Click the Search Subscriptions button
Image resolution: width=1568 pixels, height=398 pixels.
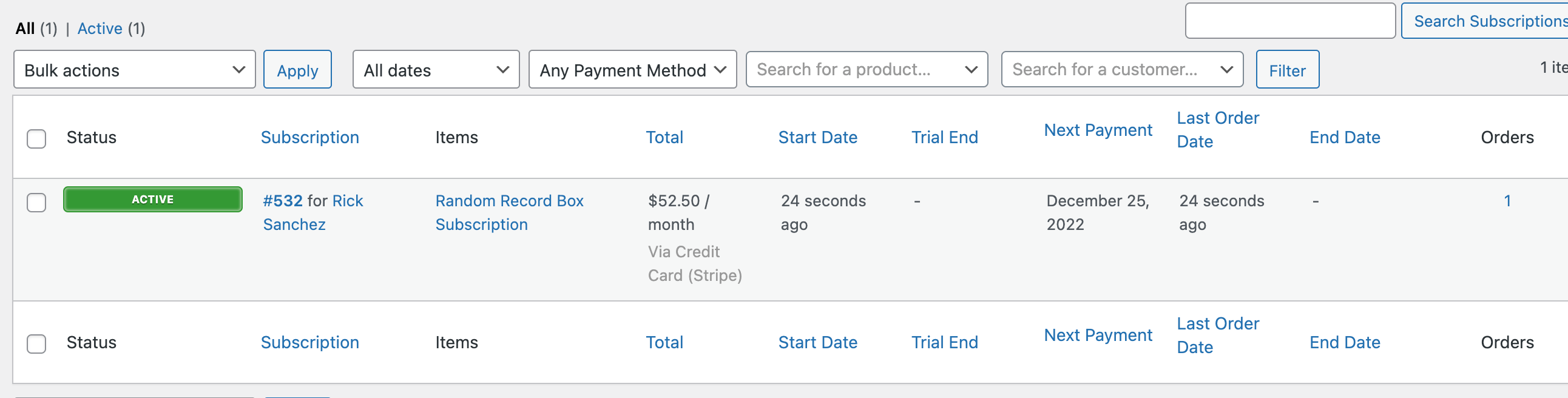pos(1485,21)
